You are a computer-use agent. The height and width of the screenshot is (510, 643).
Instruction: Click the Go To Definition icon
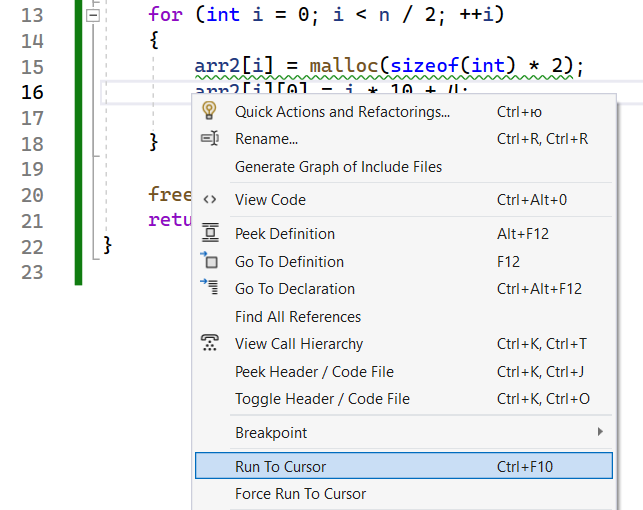tap(210, 261)
